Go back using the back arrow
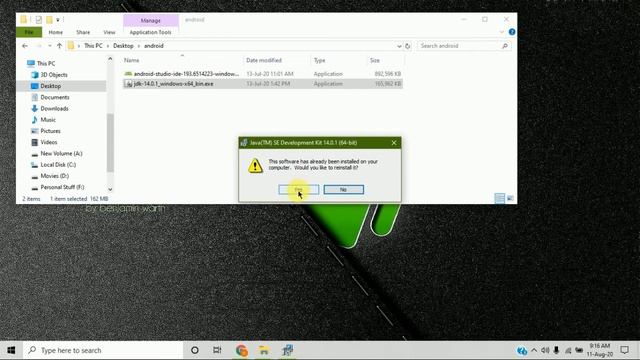The height and width of the screenshot is (360, 640). 25,46
